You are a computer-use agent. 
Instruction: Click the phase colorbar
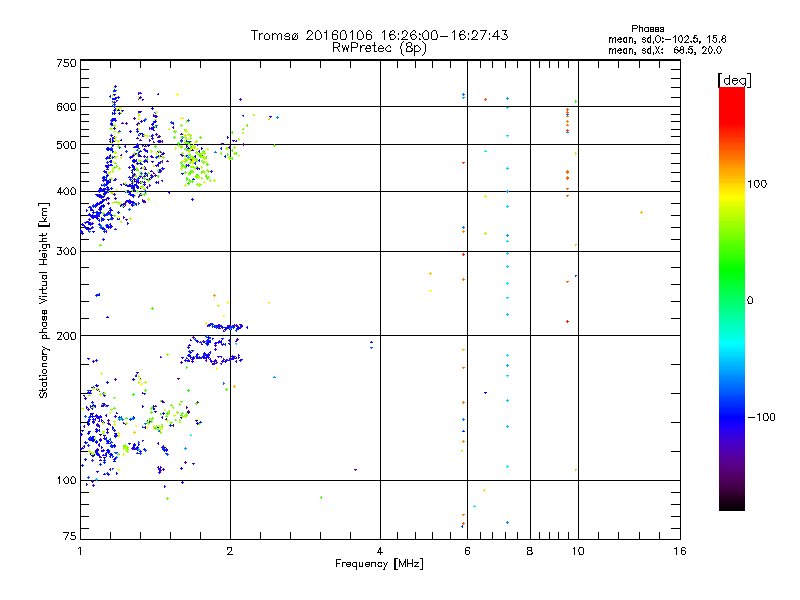tap(732, 298)
